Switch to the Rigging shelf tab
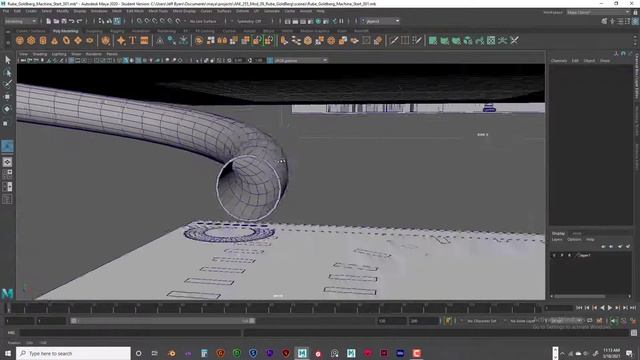 click(x=117, y=31)
